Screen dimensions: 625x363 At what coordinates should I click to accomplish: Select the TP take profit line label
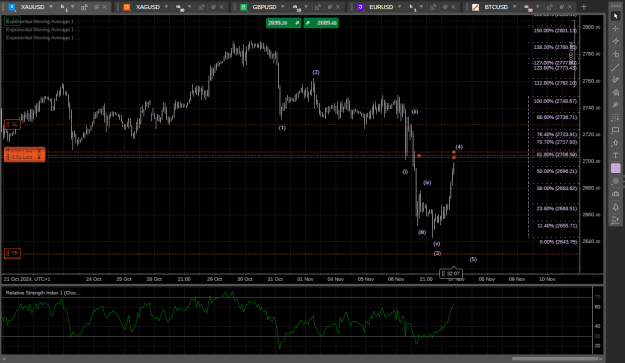click(x=12, y=253)
